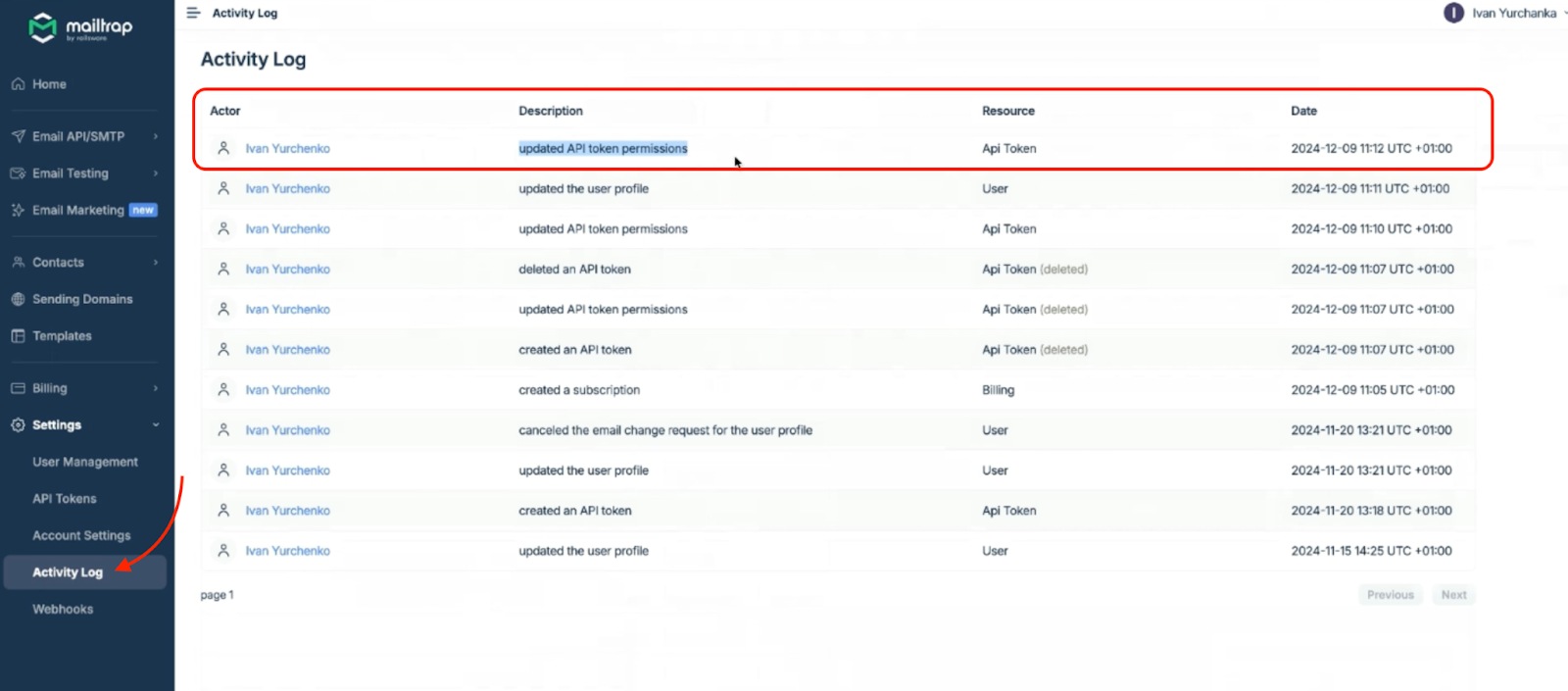This screenshot has height=691, width=1568.
Task: Click 'deleted an API token' description
Action: [574, 270]
